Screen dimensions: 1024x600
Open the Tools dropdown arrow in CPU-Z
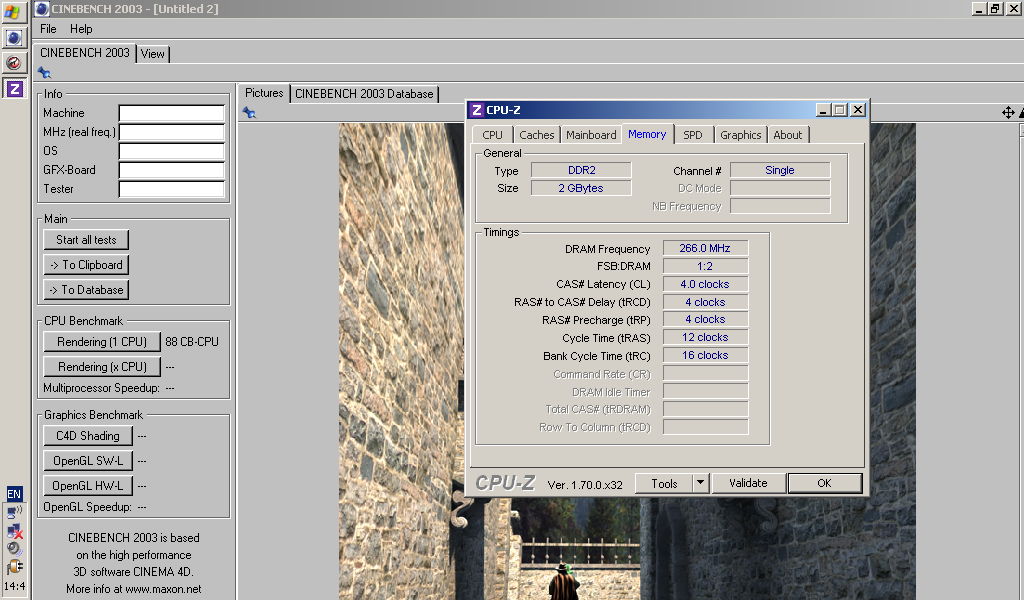[x=700, y=483]
